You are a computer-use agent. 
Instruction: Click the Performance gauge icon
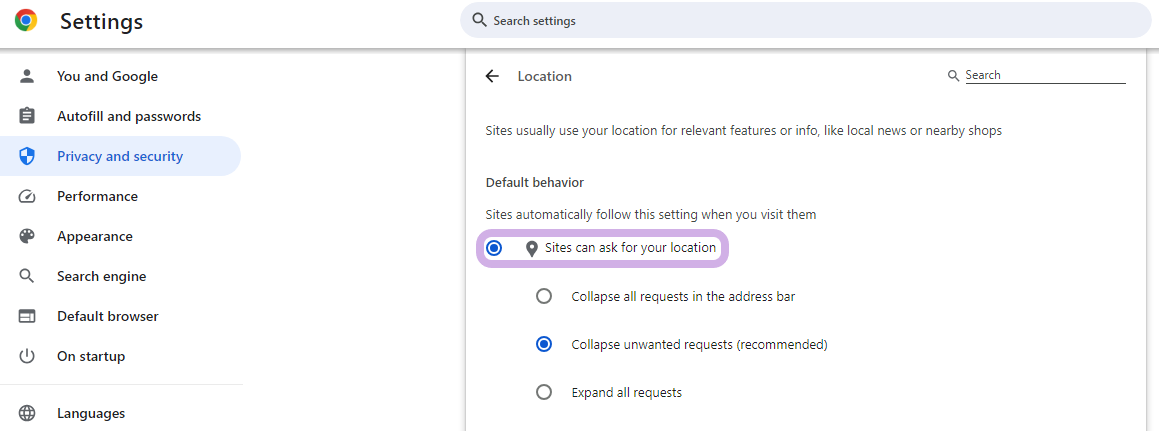(x=27, y=196)
